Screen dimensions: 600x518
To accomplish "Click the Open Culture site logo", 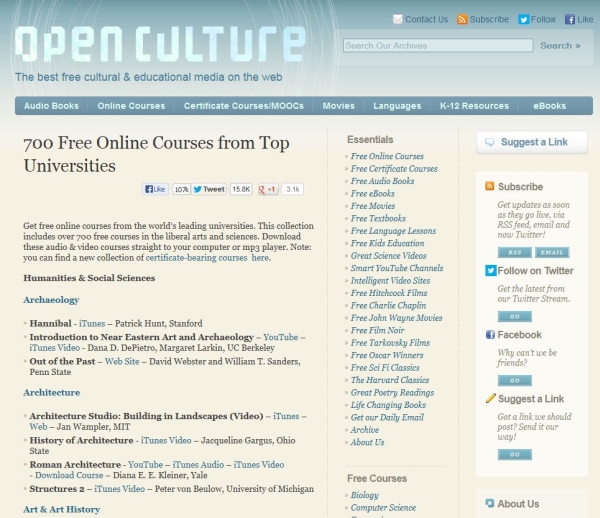I will pos(162,42).
